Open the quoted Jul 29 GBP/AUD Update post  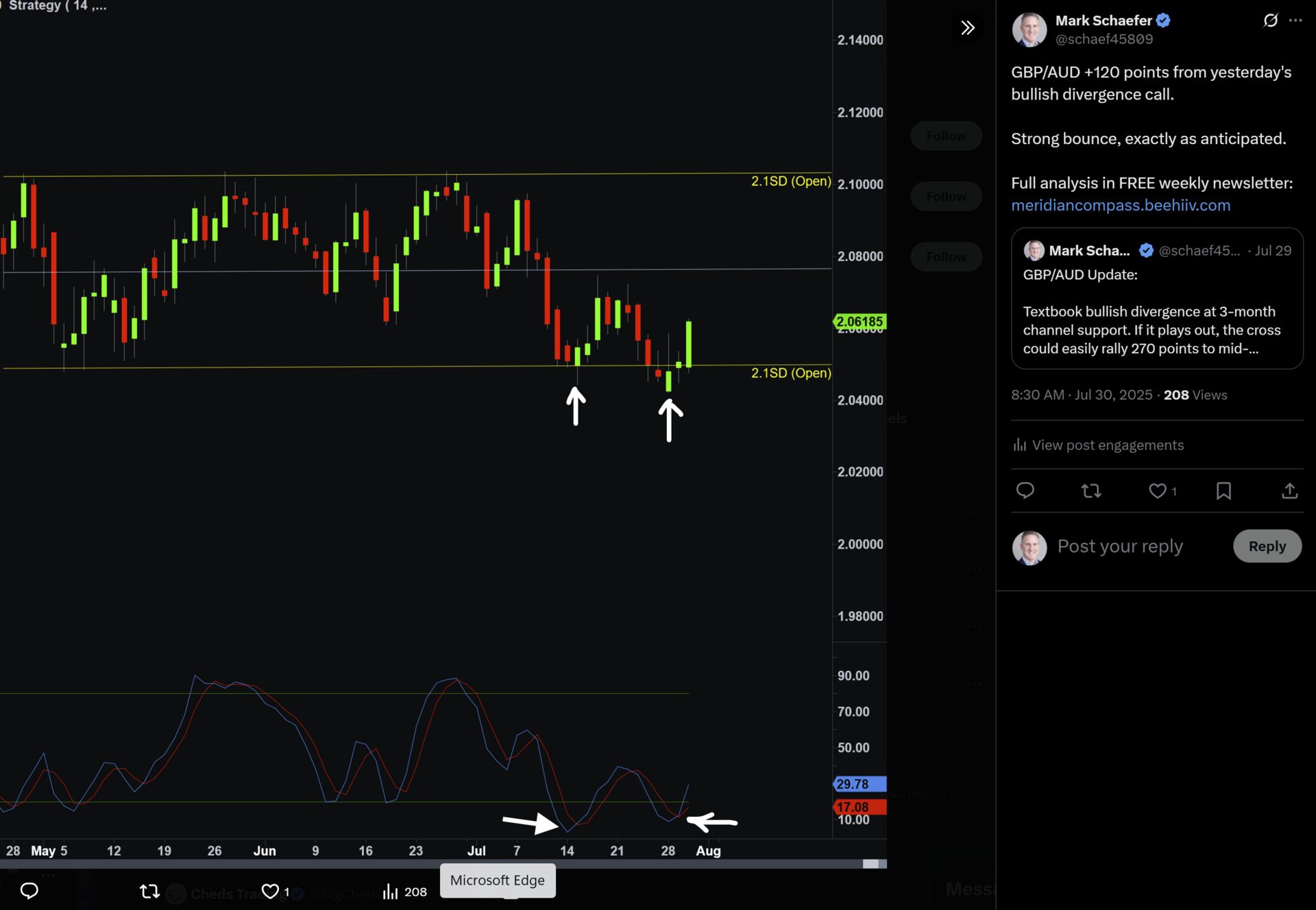(1156, 299)
